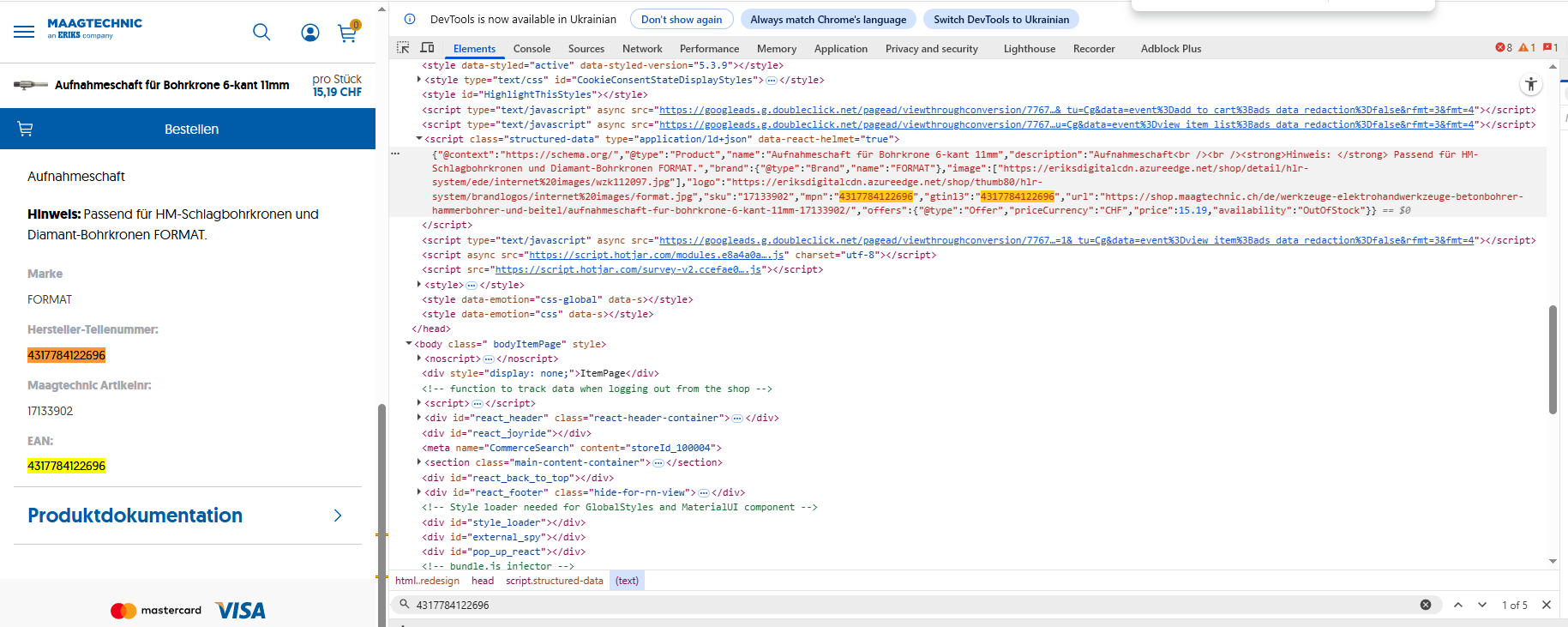Open the Recorder tab

point(1094,49)
